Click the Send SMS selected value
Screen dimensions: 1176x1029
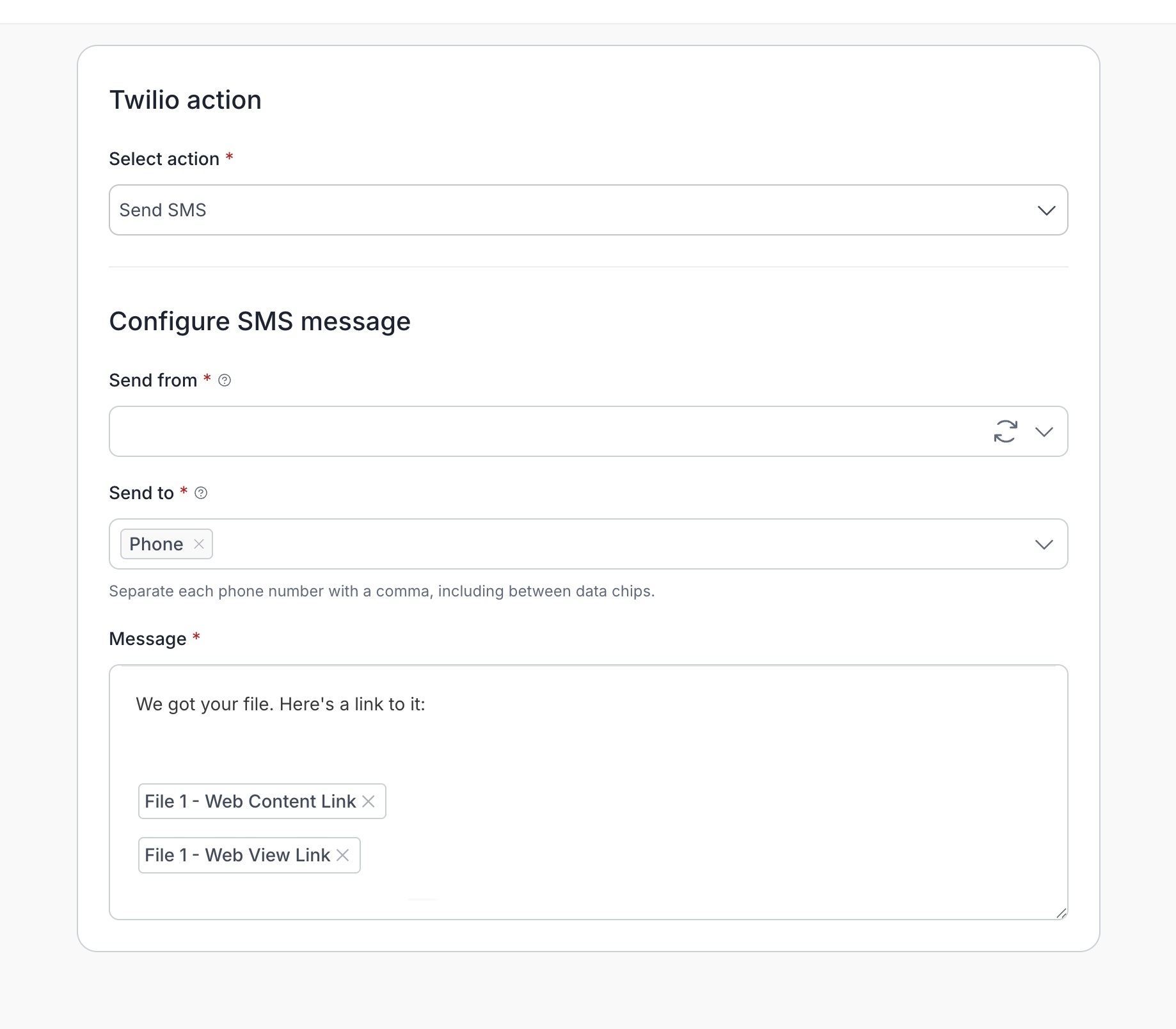(163, 211)
